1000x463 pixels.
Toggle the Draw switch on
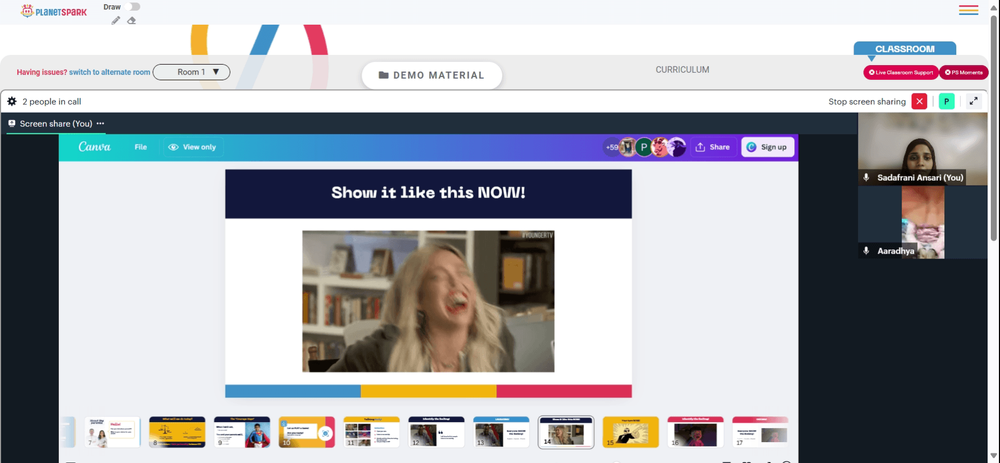click(x=133, y=7)
